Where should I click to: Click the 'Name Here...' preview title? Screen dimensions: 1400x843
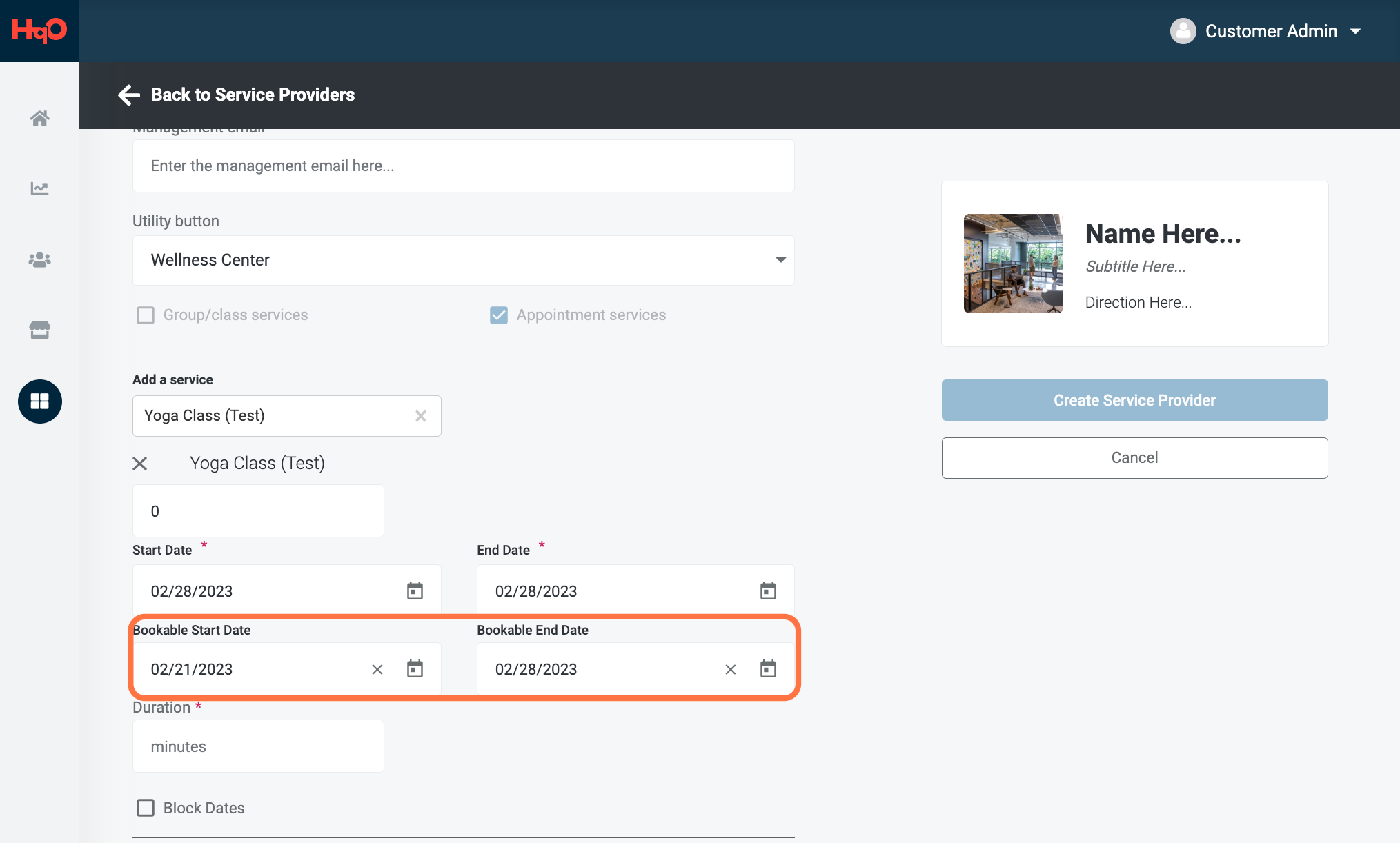[1163, 234]
